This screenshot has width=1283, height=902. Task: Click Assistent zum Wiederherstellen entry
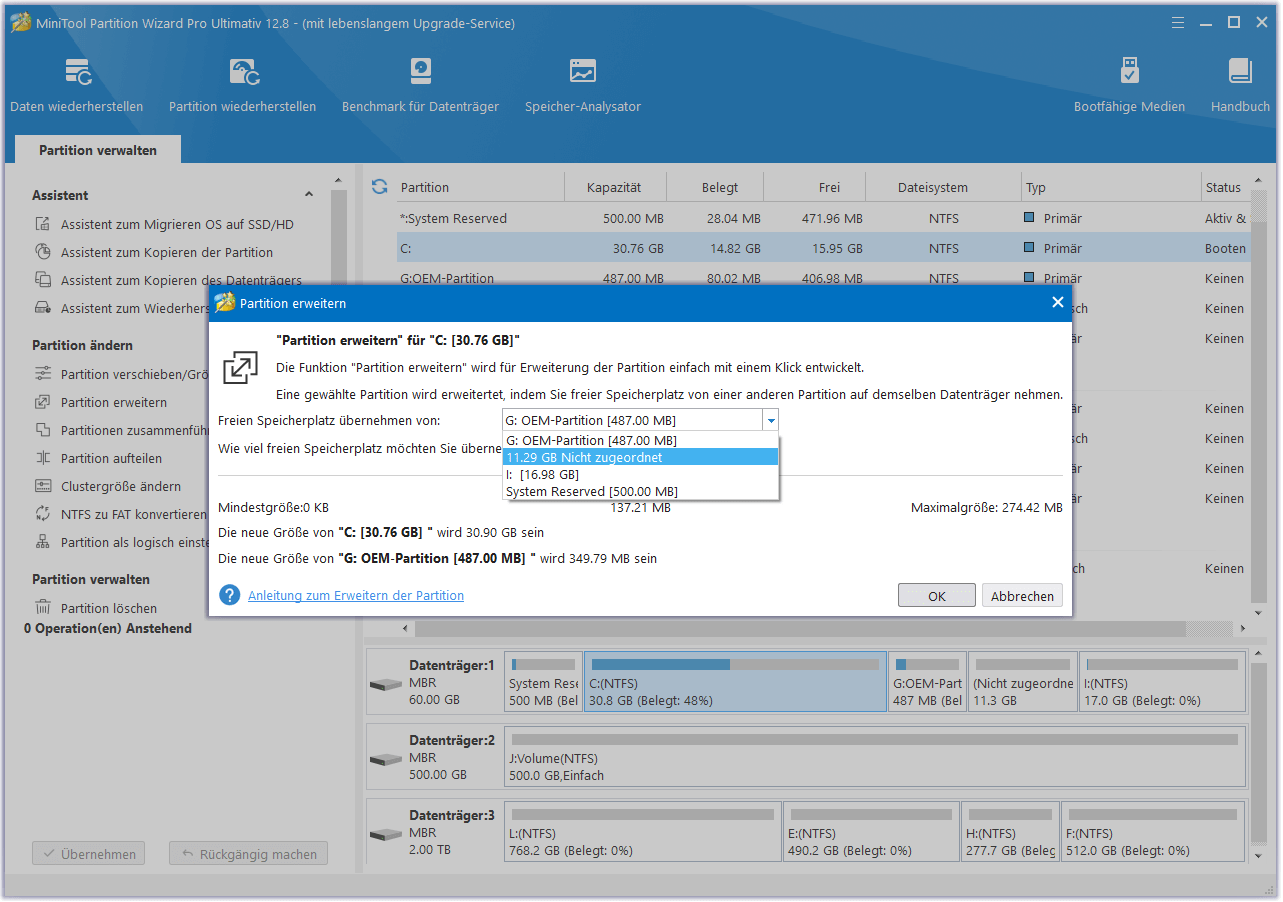(x=122, y=309)
